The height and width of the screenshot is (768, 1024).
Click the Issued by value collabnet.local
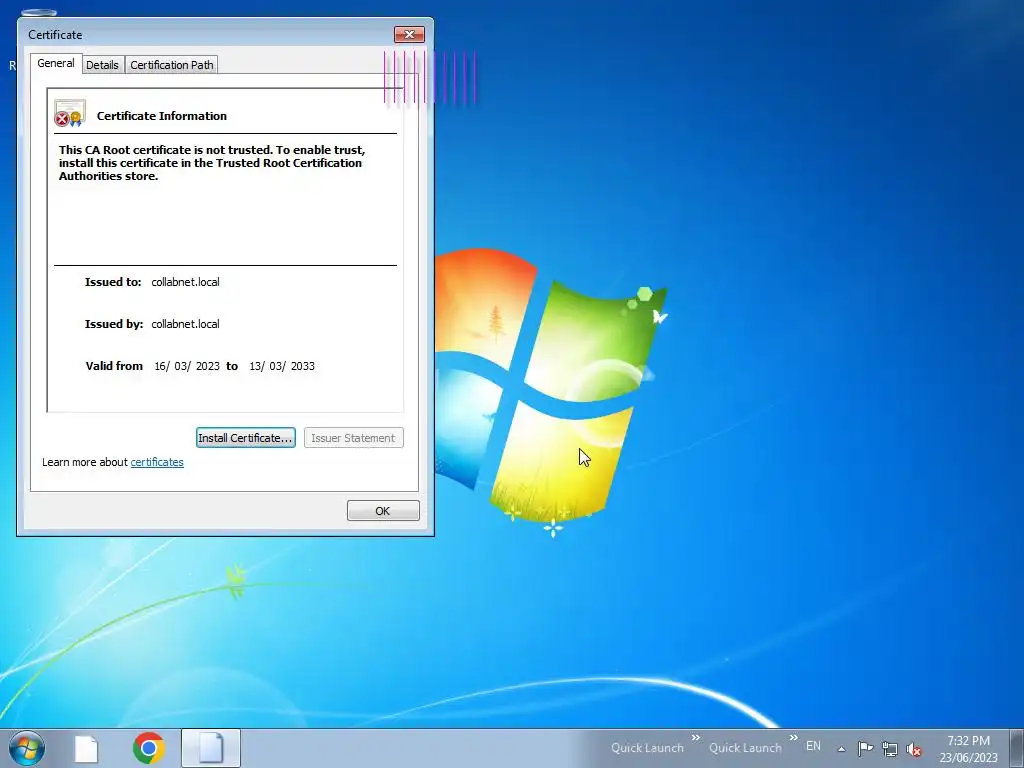coord(185,324)
